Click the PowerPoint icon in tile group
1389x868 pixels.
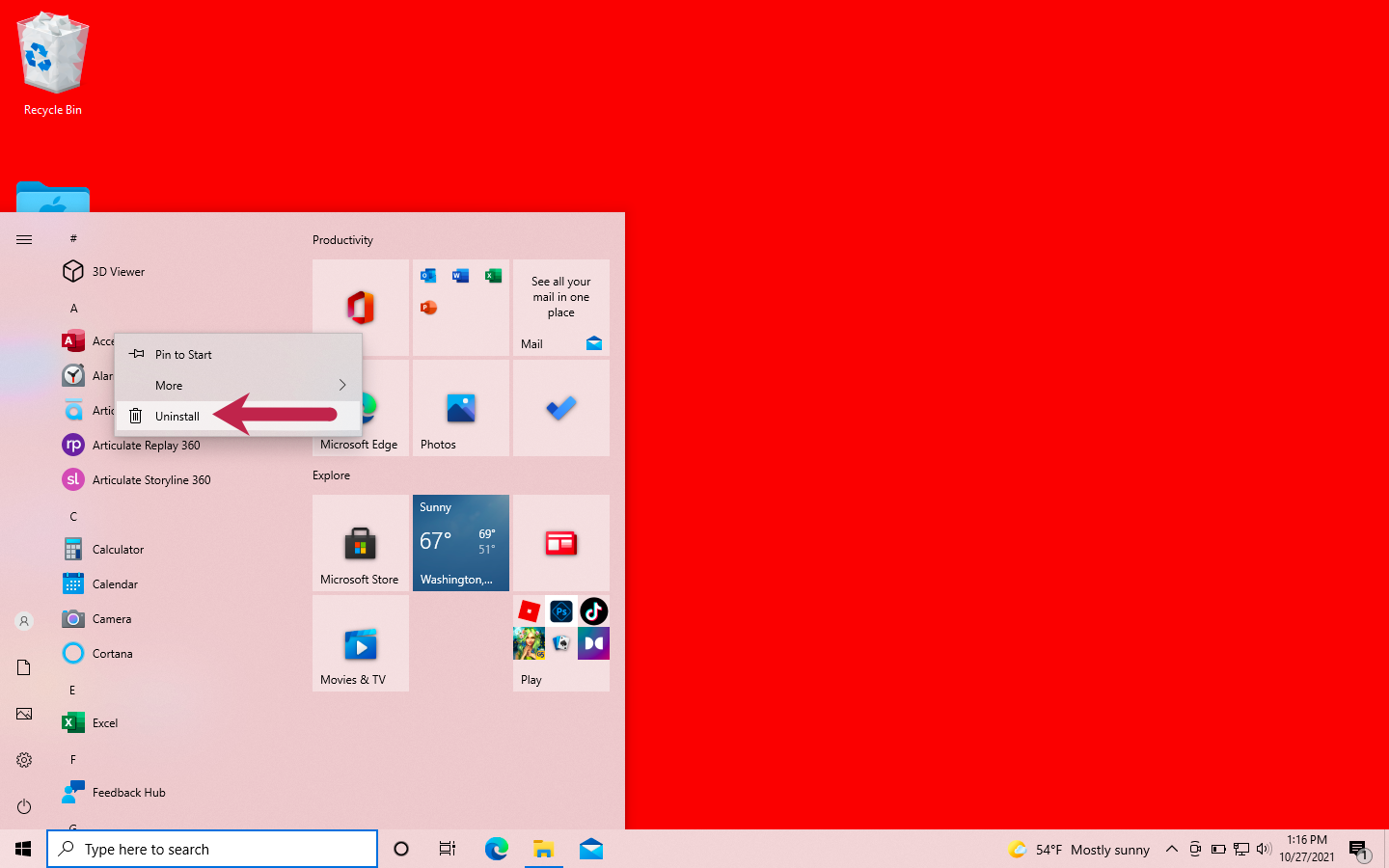click(x=428, y=308)
